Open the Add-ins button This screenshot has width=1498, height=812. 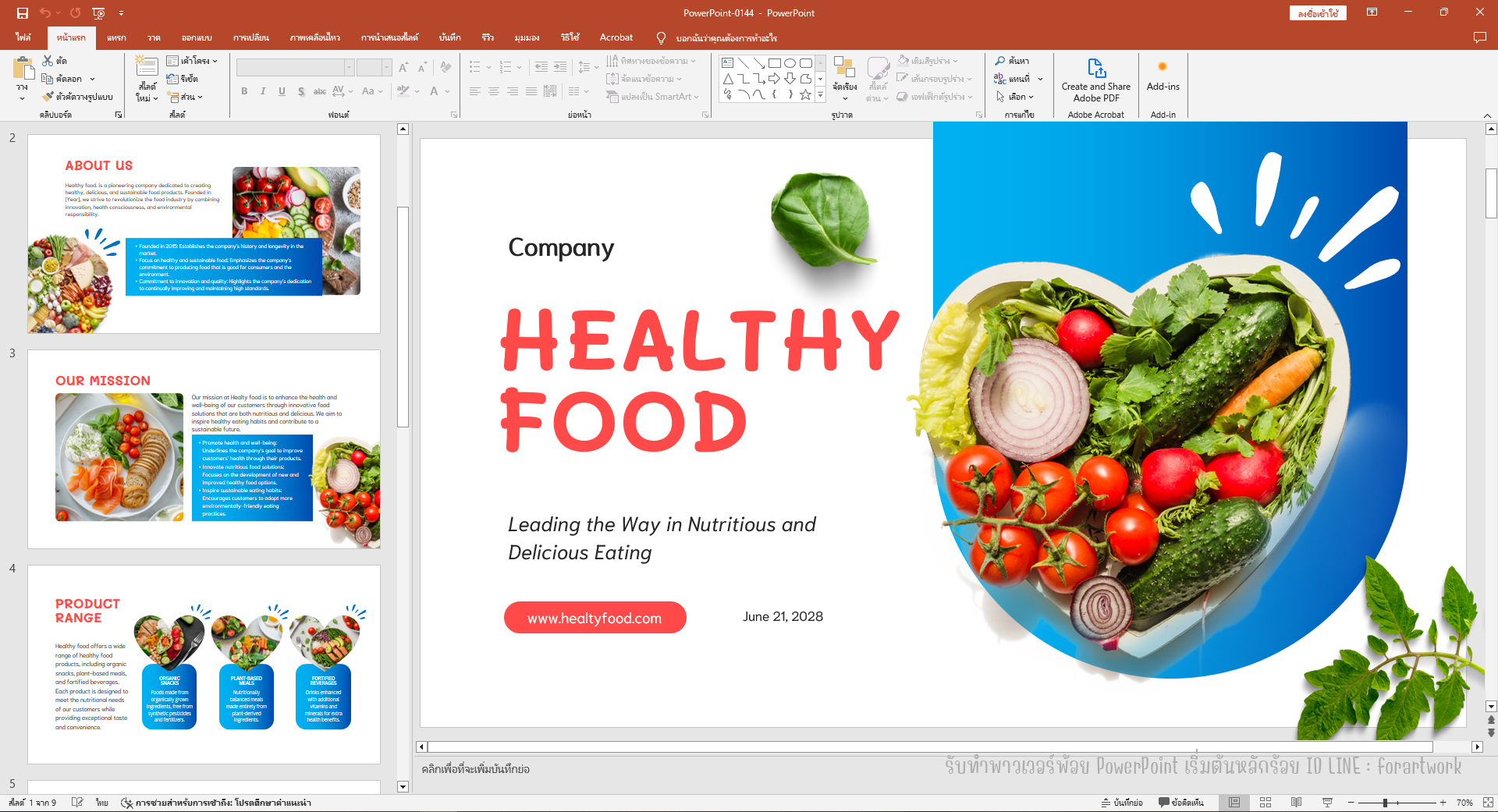click(x=1163, y=76)
